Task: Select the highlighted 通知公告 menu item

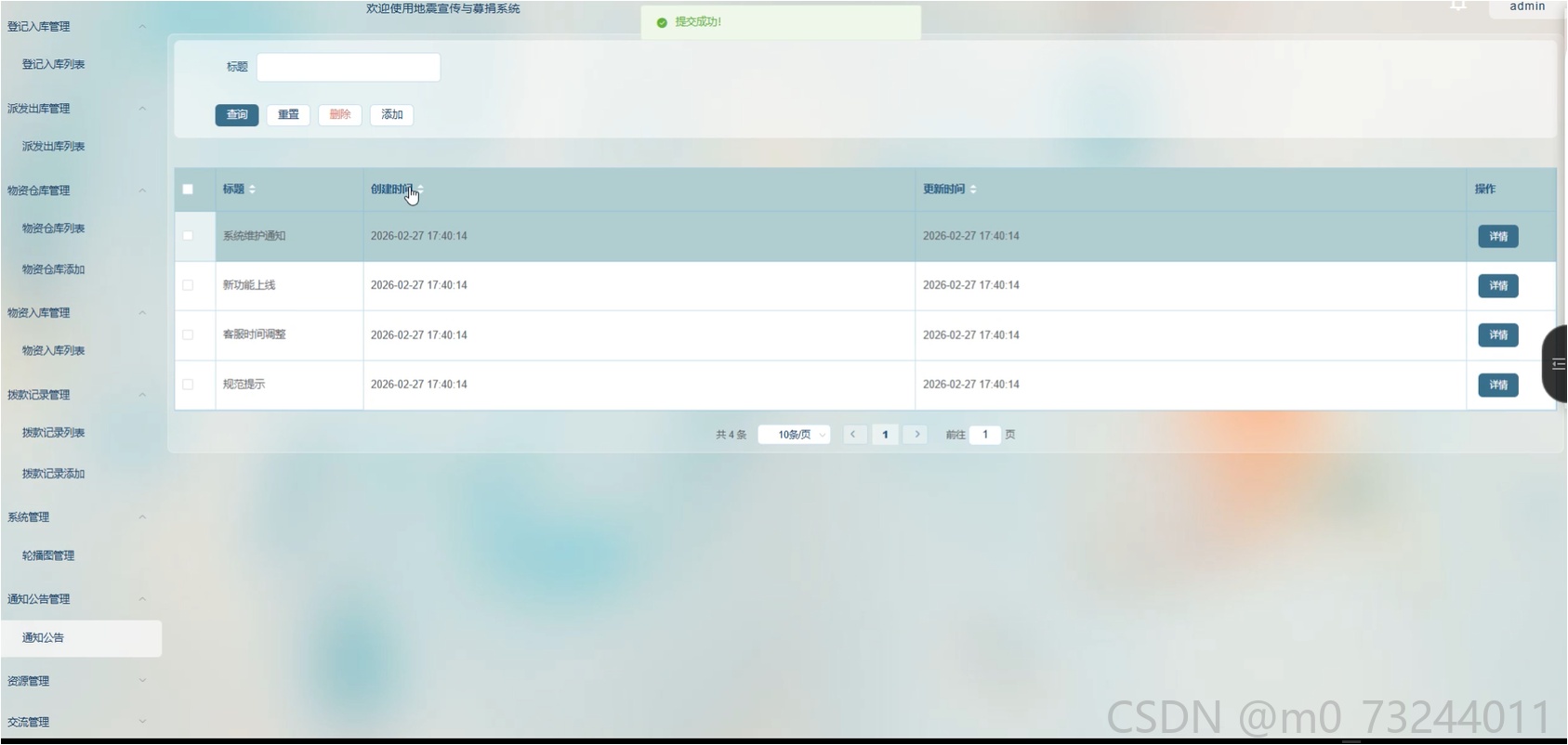Action: click(x=81, y=638)
